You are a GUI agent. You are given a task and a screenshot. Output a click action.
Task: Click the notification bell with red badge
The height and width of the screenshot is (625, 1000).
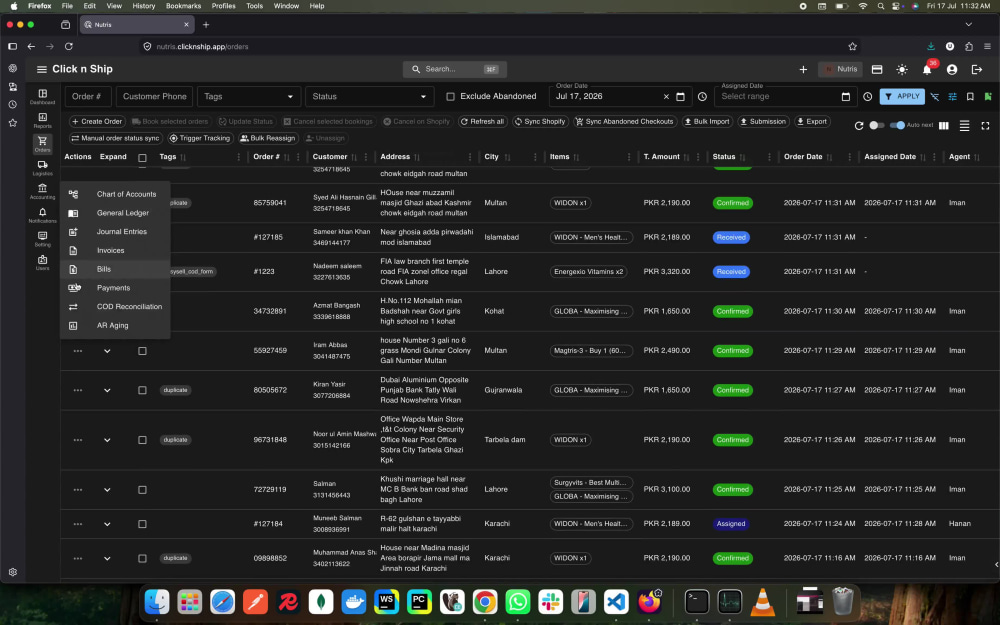point(927,70)
